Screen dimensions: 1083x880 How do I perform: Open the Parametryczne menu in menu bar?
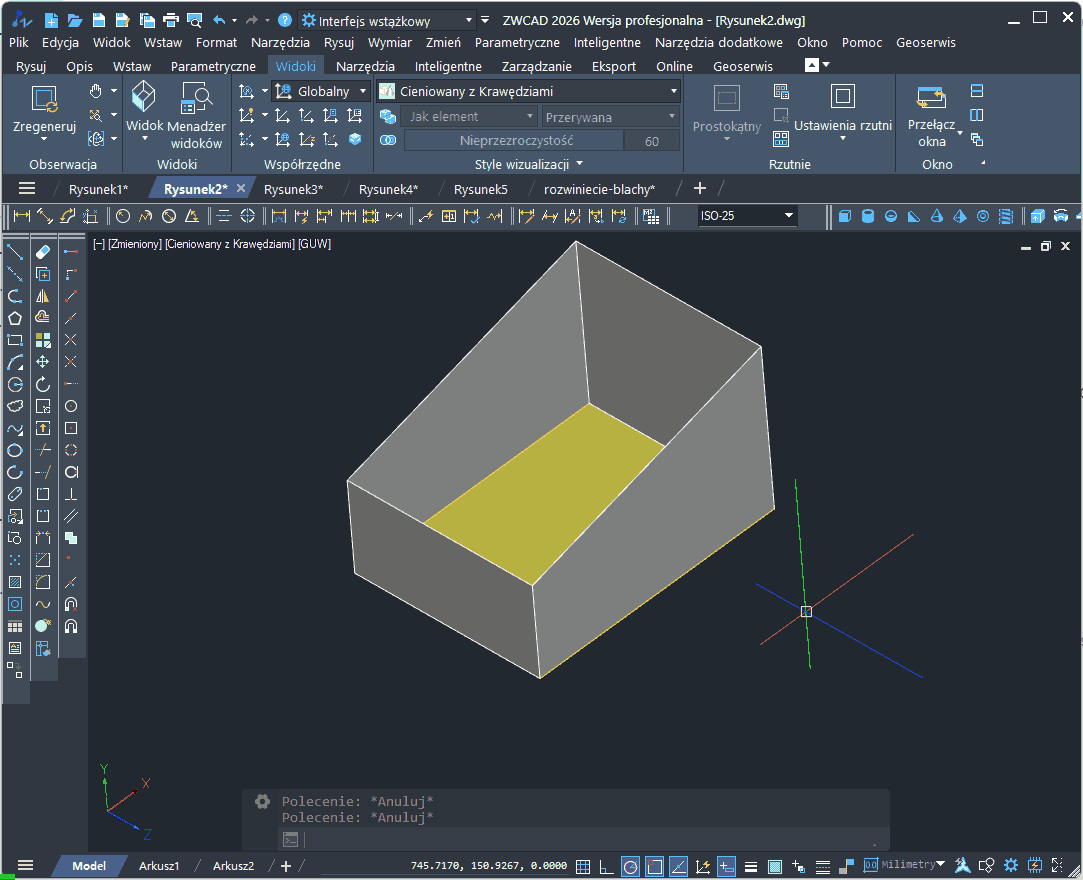517,43
